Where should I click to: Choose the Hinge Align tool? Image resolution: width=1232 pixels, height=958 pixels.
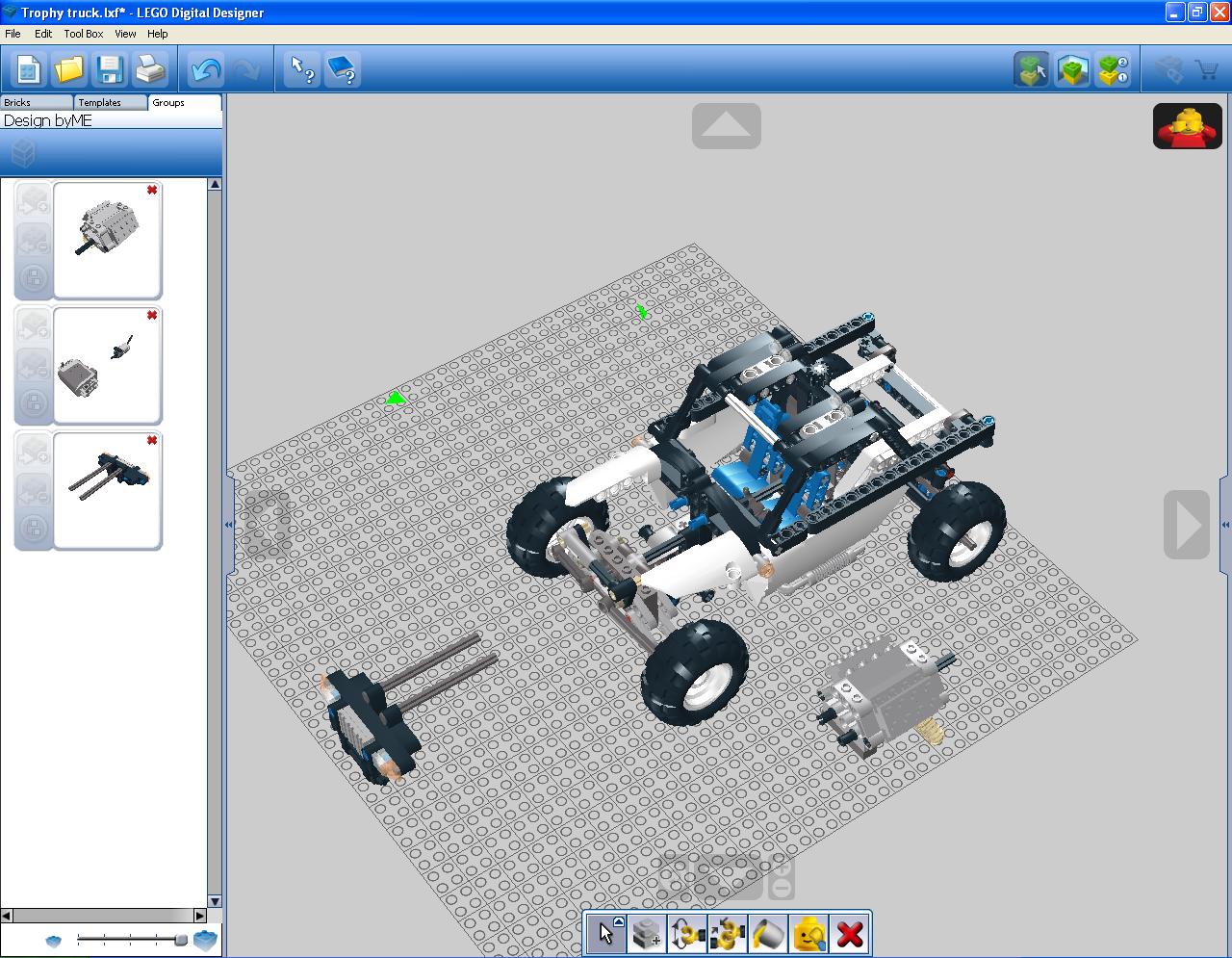click(x=728, y=934)
